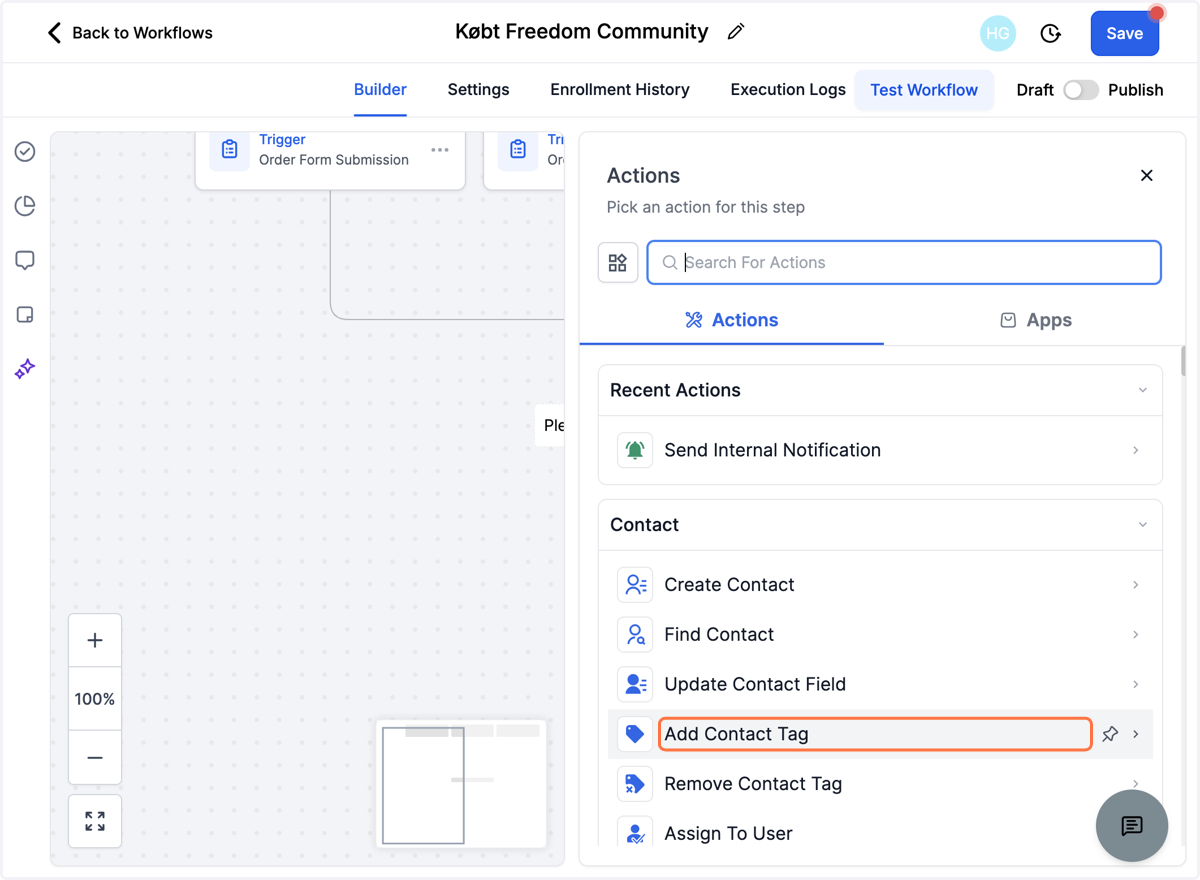This screenshot has width=1200, height=880.
Task: Click the fit-to-screen canvas icon
Action: point(95,822)
